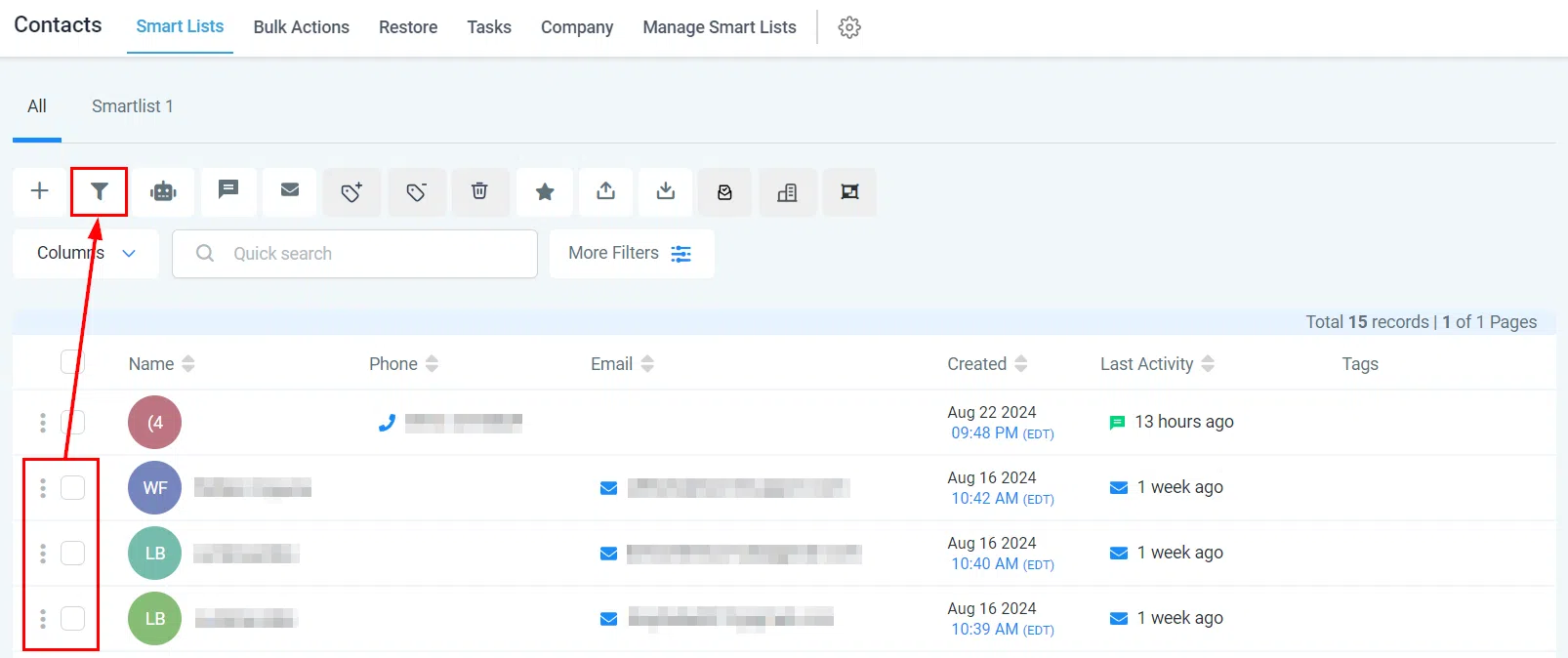Click the add tag icon

351,191
